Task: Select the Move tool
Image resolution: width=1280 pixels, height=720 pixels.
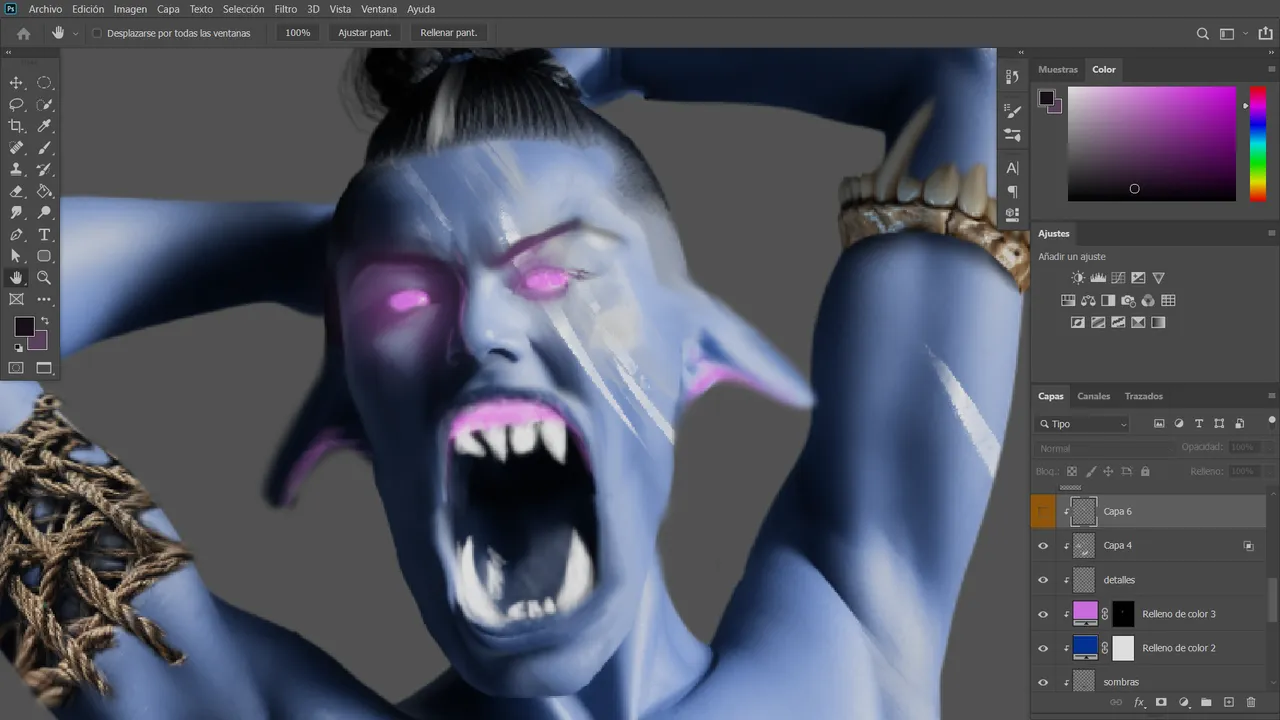Action: tap(16, 83)
